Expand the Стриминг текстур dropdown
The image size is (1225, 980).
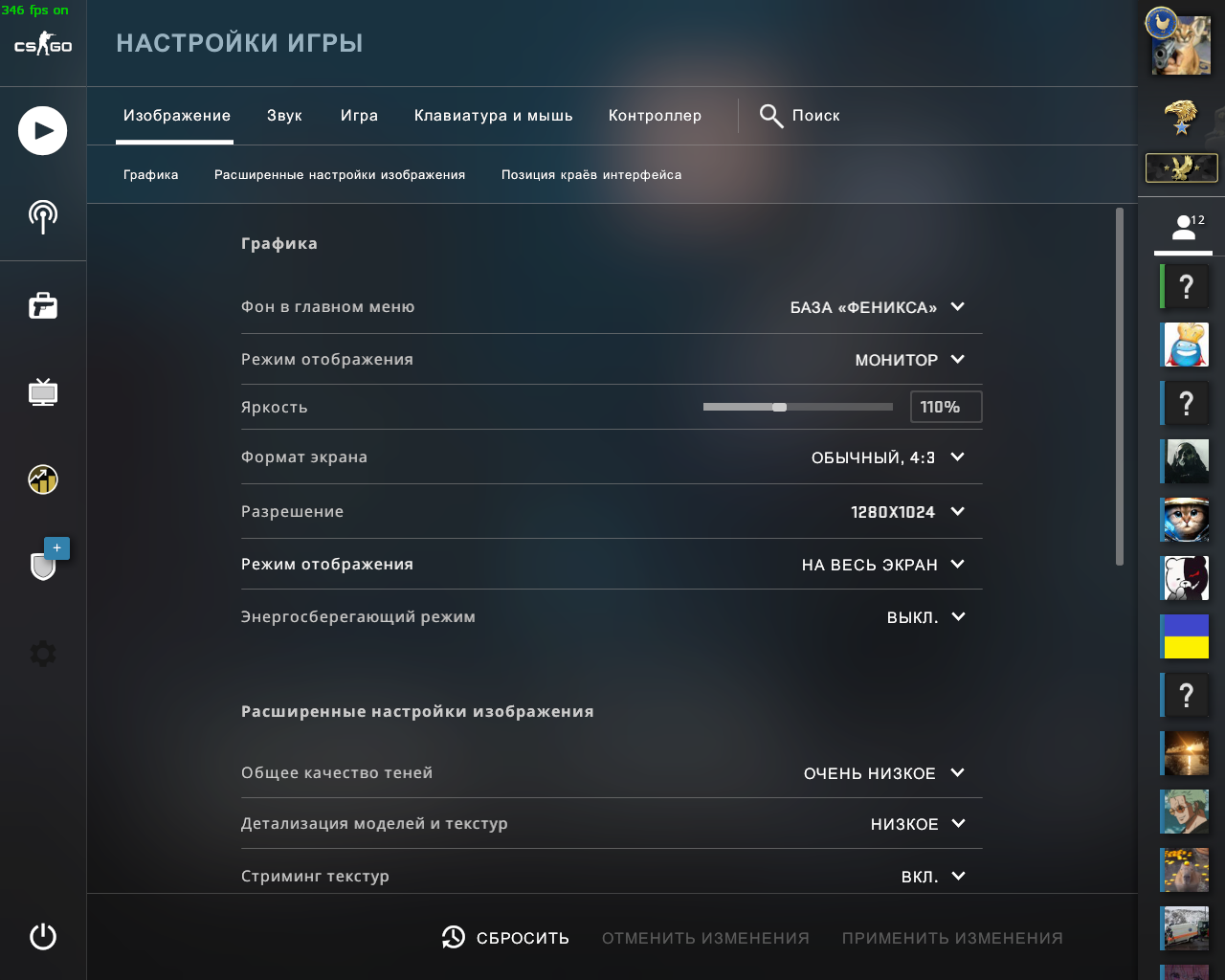933,877
